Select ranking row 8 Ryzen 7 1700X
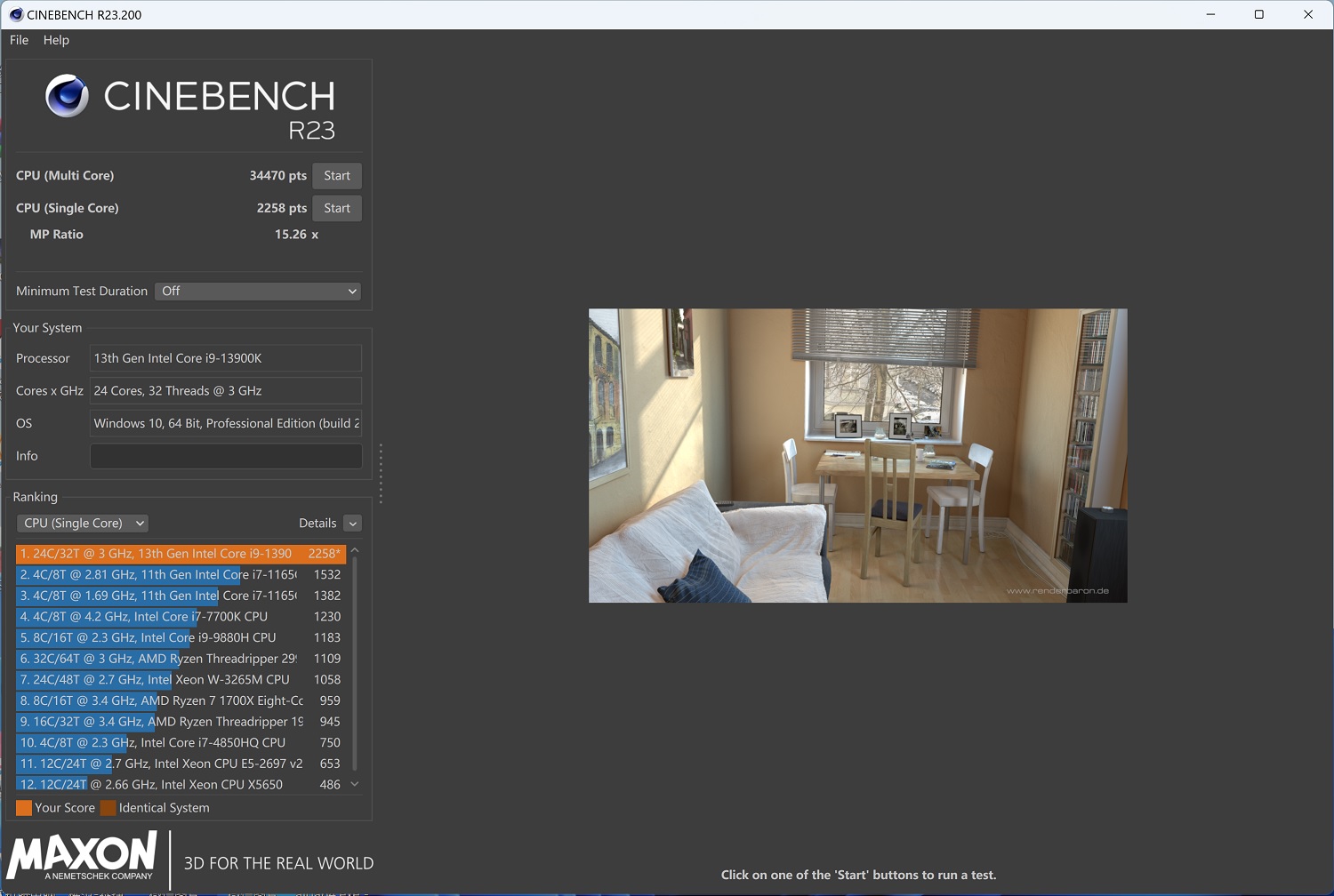The image size is (1334, 896). click(181, 700)
